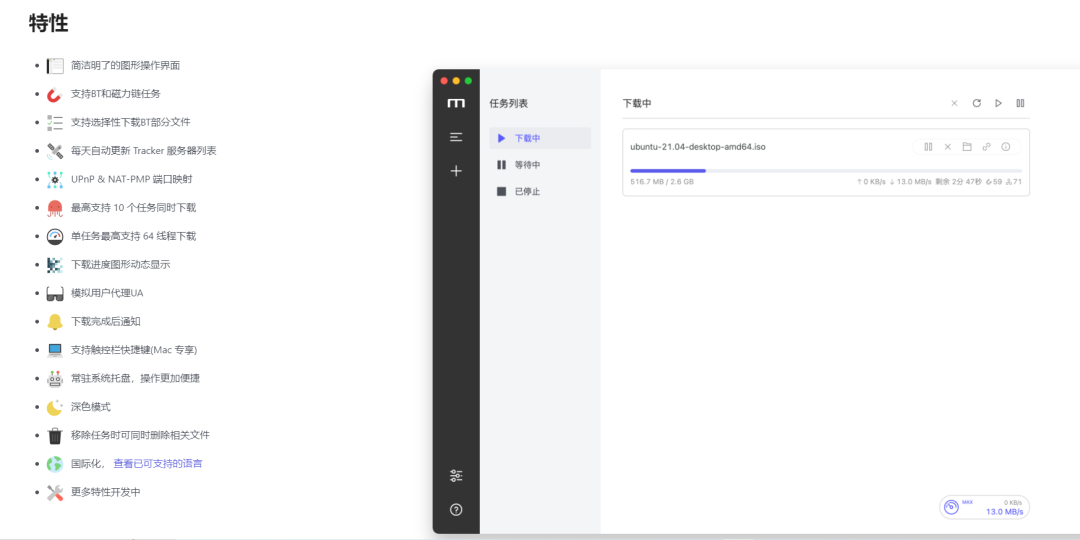This screenshot has width=1080, height=540.
Task: Resume all tasks with header play icon
Action: click(x=998, y=103)
